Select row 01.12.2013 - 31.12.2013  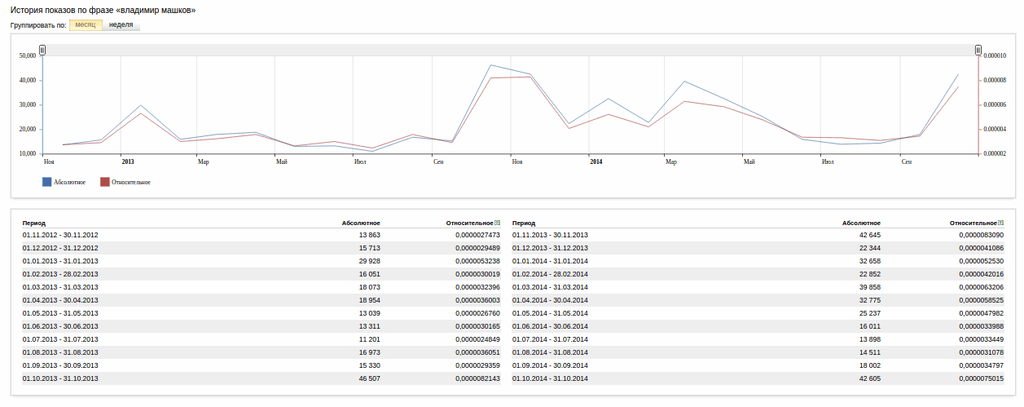click(758, 248)
